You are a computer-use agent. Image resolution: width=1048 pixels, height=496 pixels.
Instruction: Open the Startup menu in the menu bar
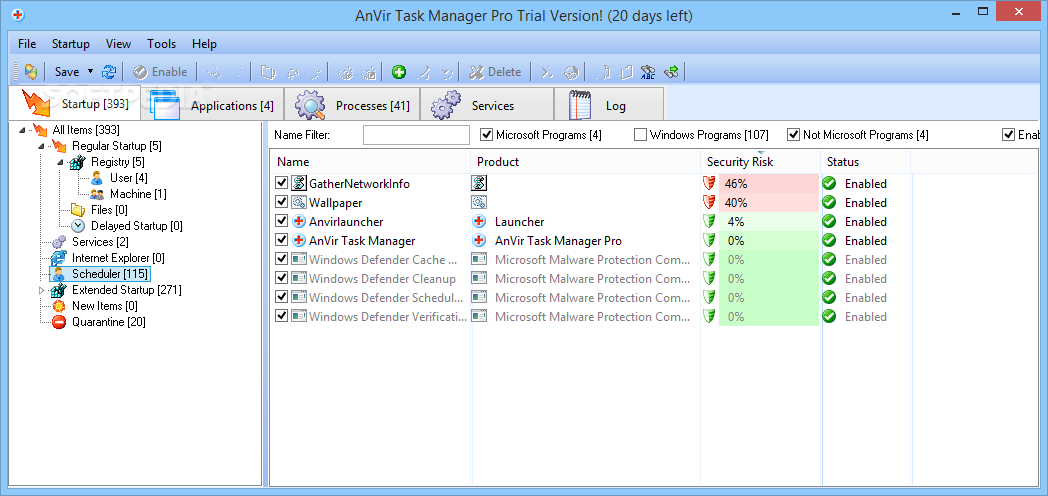71,44
